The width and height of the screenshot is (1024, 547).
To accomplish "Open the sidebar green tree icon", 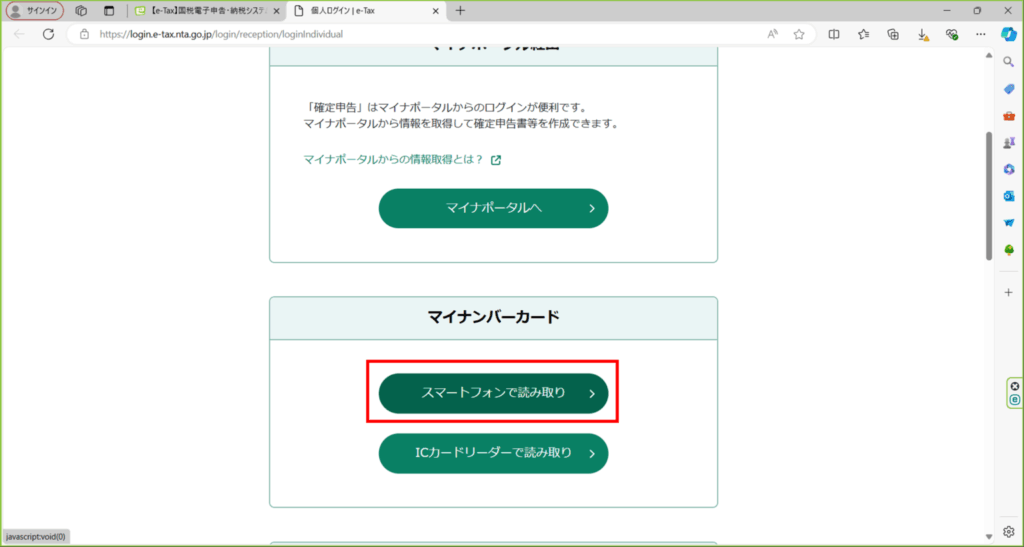I will 1009,250.
